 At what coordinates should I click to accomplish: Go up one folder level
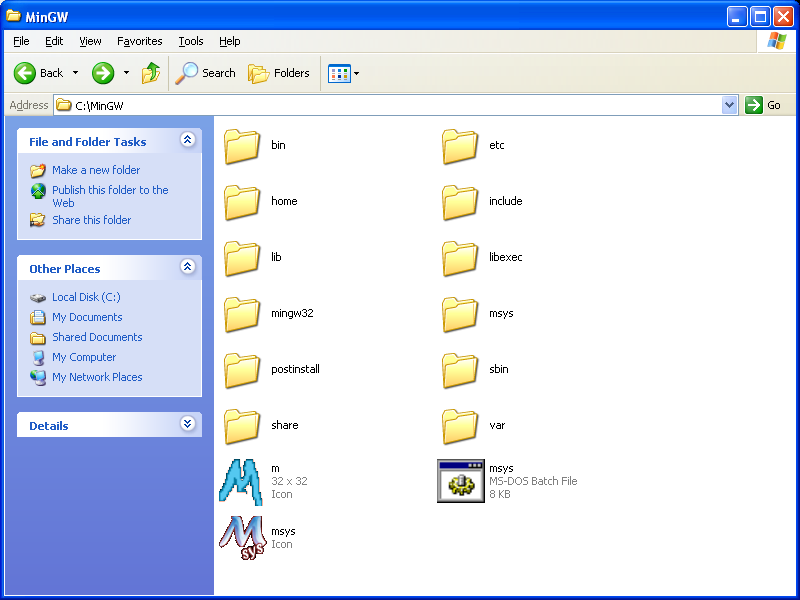tap(151, 73)
